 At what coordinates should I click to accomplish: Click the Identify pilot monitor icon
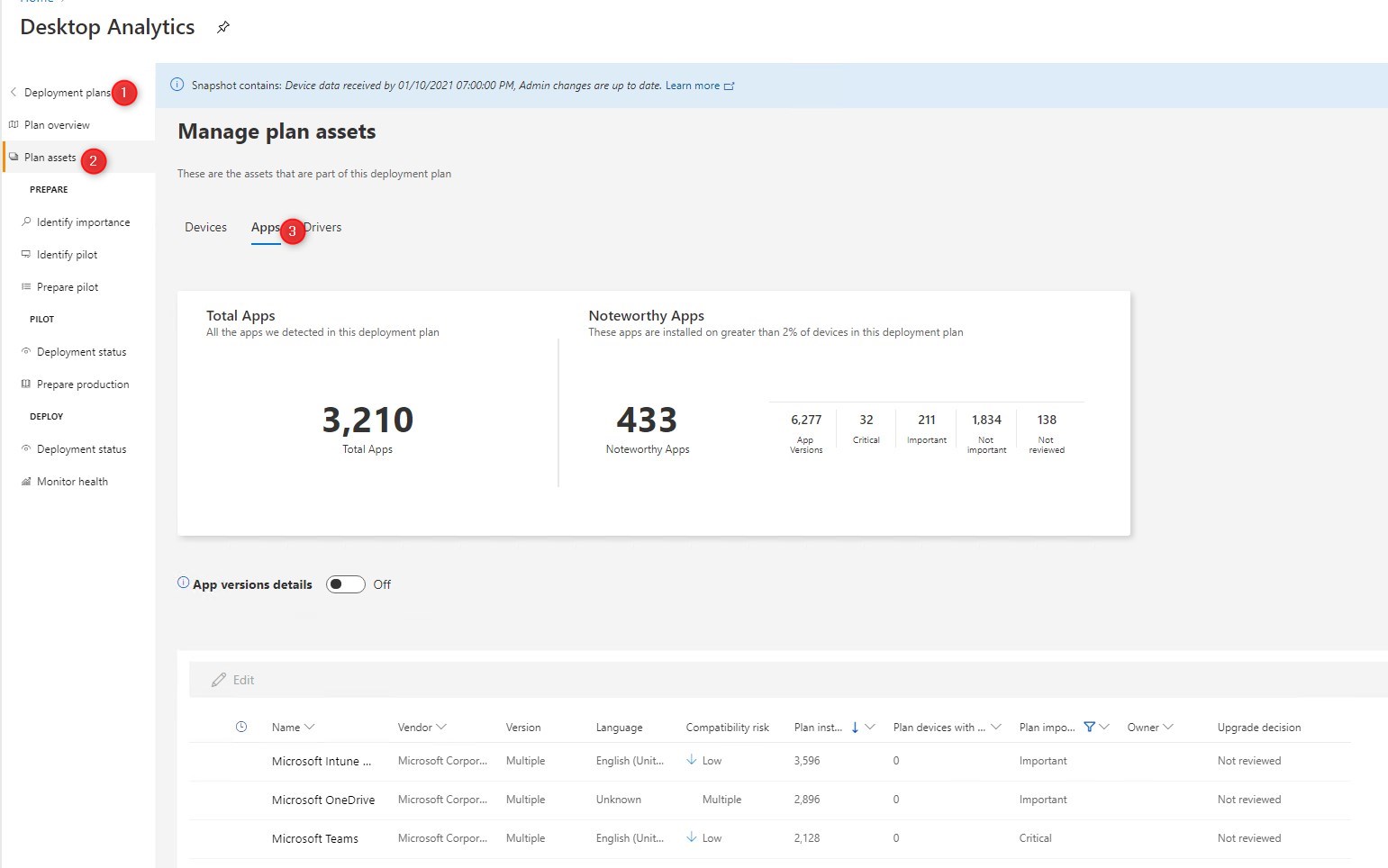point(26,254)
